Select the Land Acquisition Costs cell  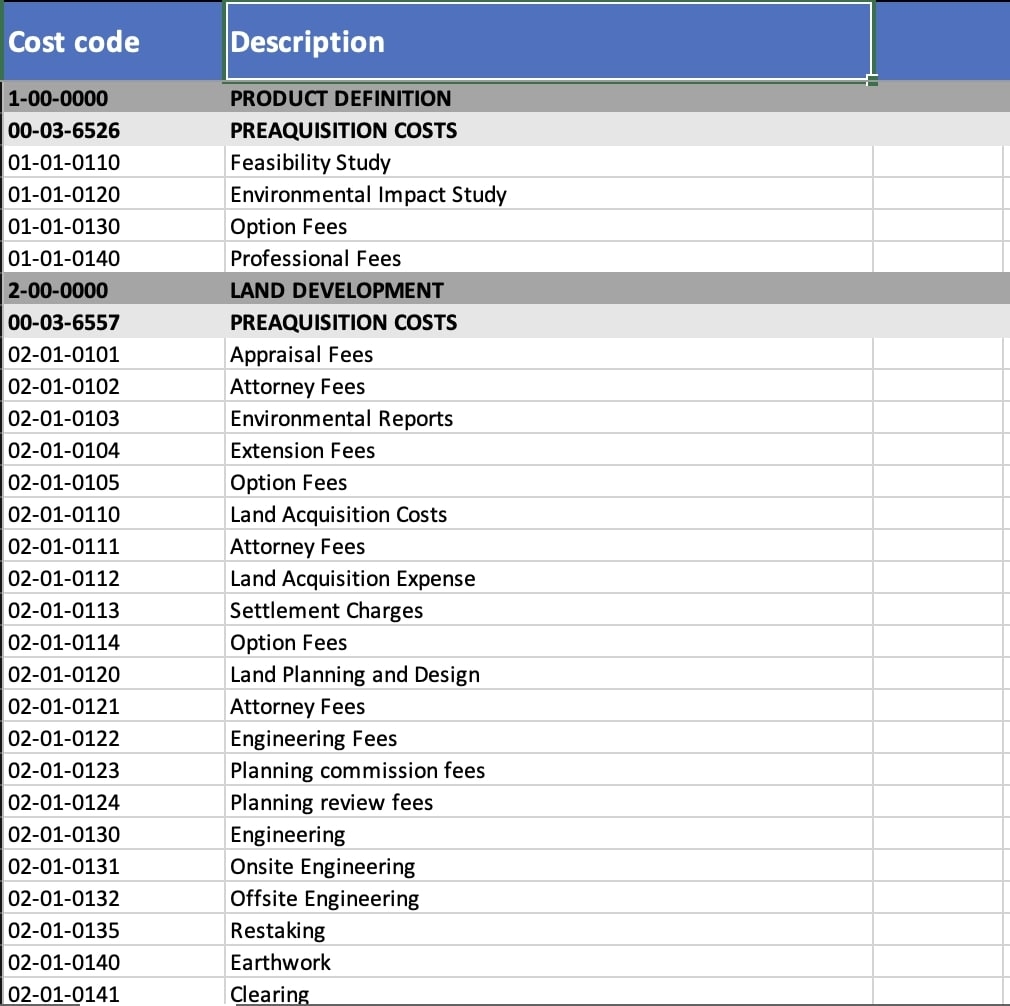(548, 514)
